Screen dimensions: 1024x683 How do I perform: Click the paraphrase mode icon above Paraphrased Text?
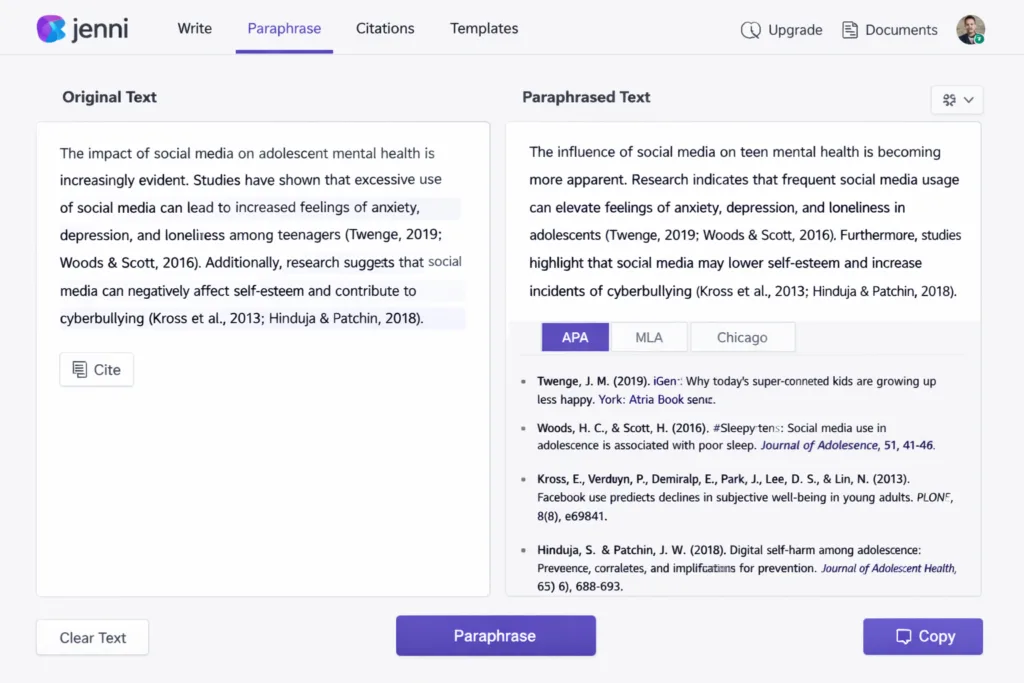click(x=949, y=99)
